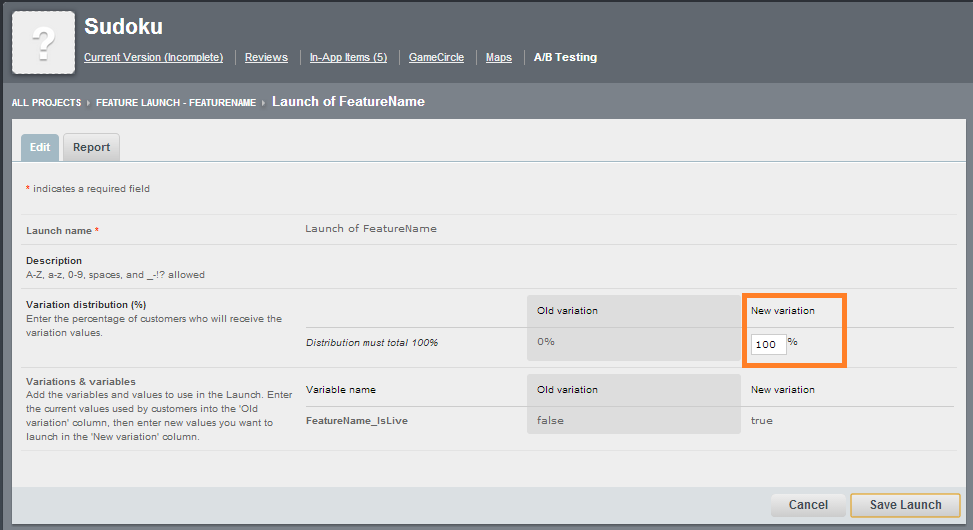Click the New variation percentage input field
Screen dimensions: 973x530
pos(768,344)
